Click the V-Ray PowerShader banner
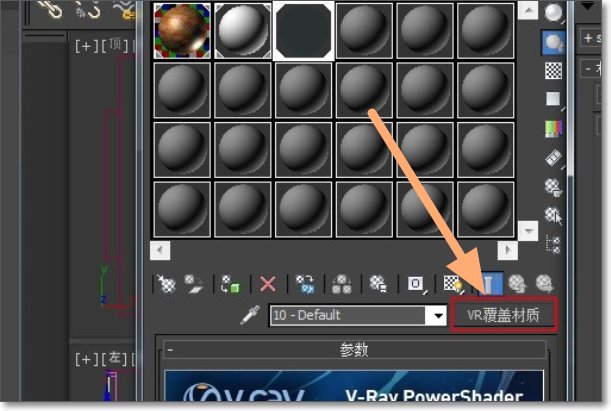Image resolution: width=611 pixels, height=411 pixels. [354, 386]
